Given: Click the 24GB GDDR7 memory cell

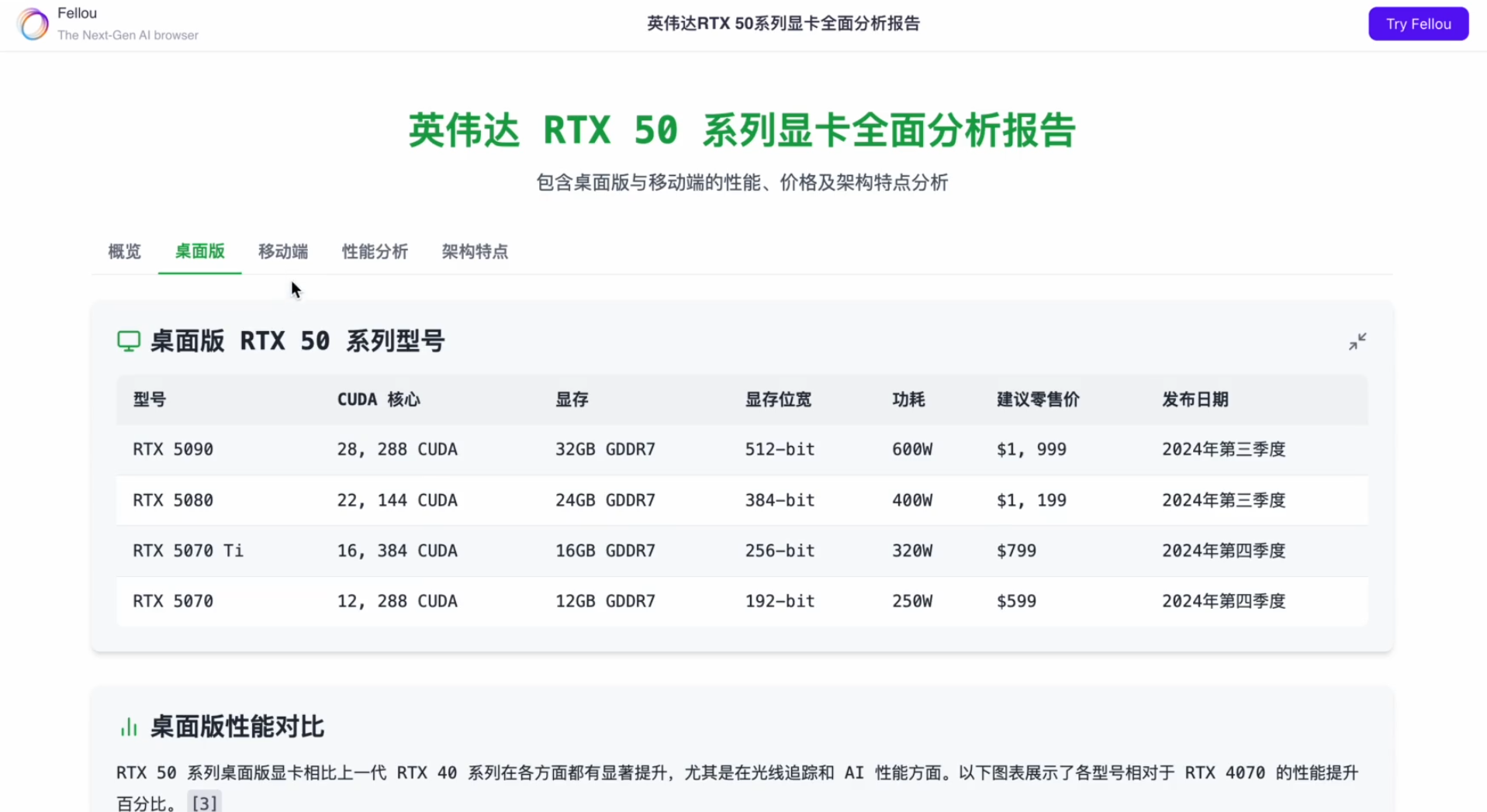Looking at the screenshot, I should [605, 500].
